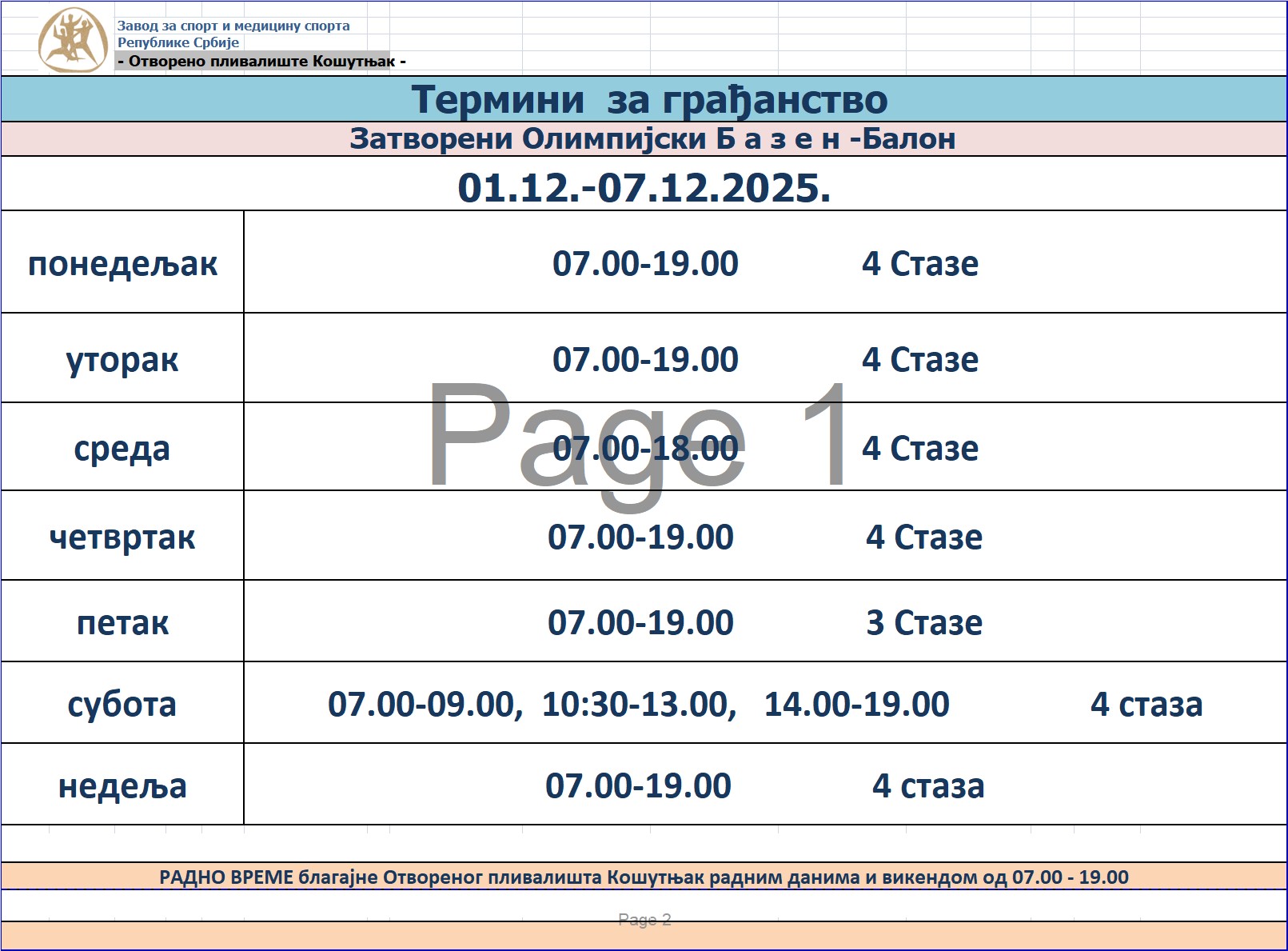Screen dimensions: 1288x951
Task: Click the "среда" day cell
Action: (x=122, y=448)
